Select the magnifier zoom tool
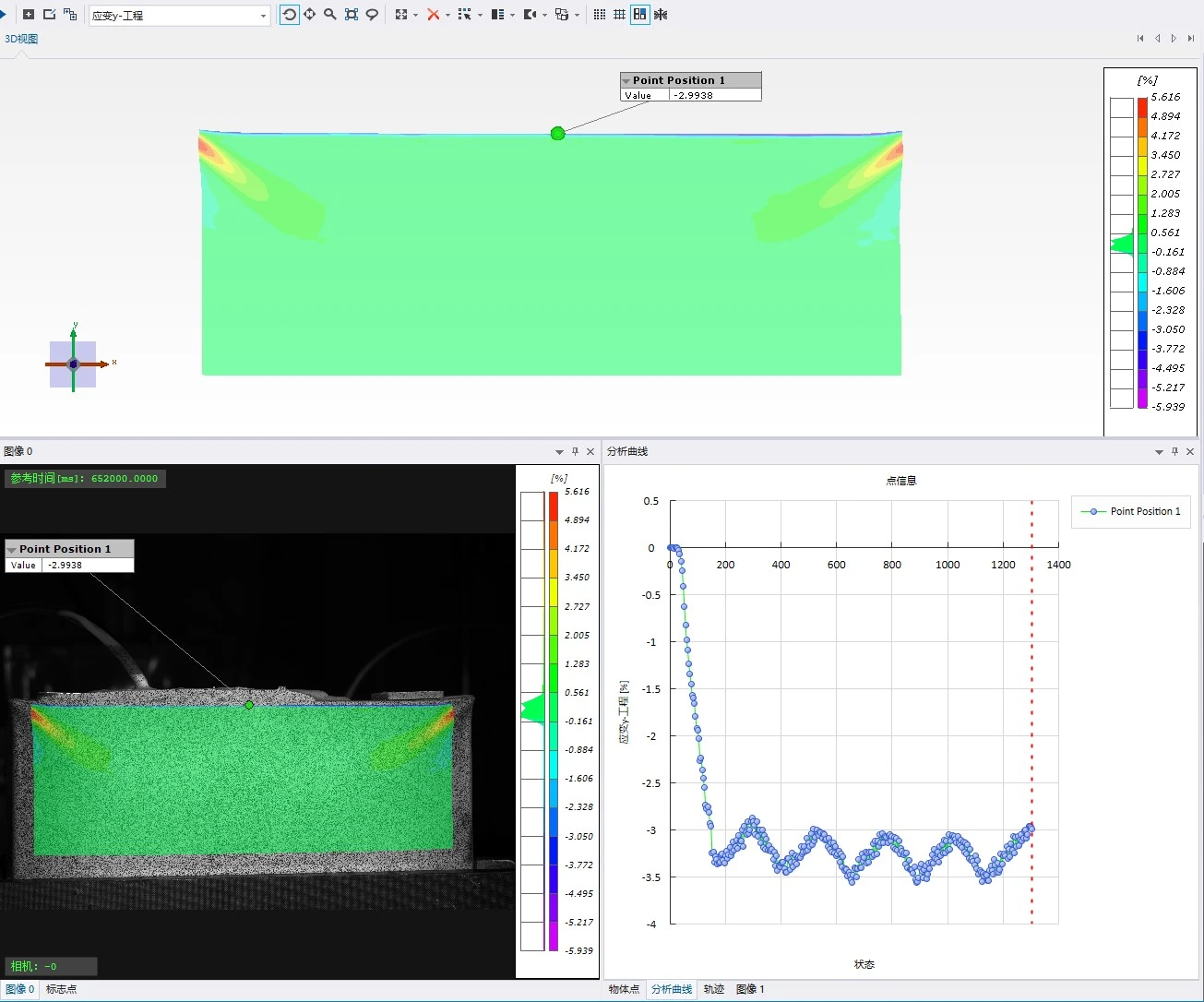 tap(330, 15)
